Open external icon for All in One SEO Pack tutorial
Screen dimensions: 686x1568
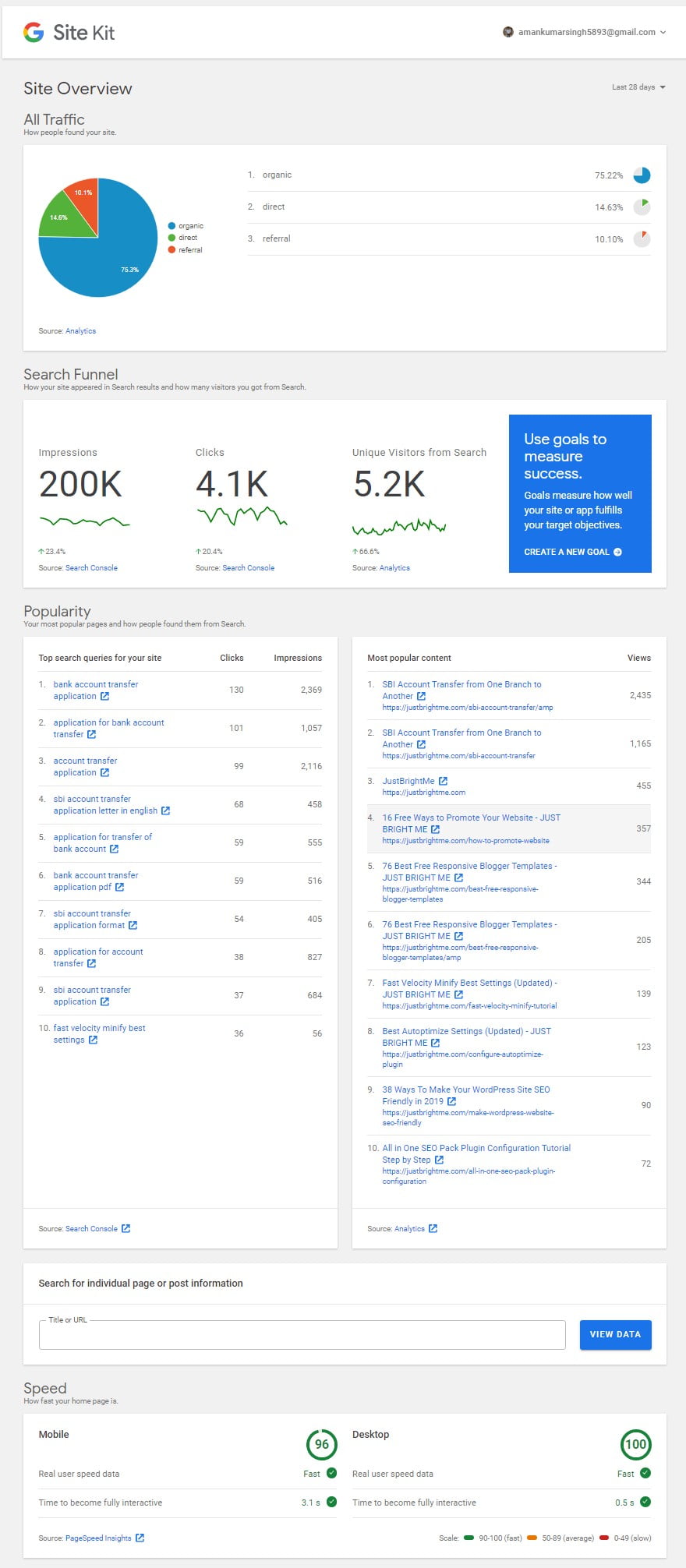coord(439,1160)
